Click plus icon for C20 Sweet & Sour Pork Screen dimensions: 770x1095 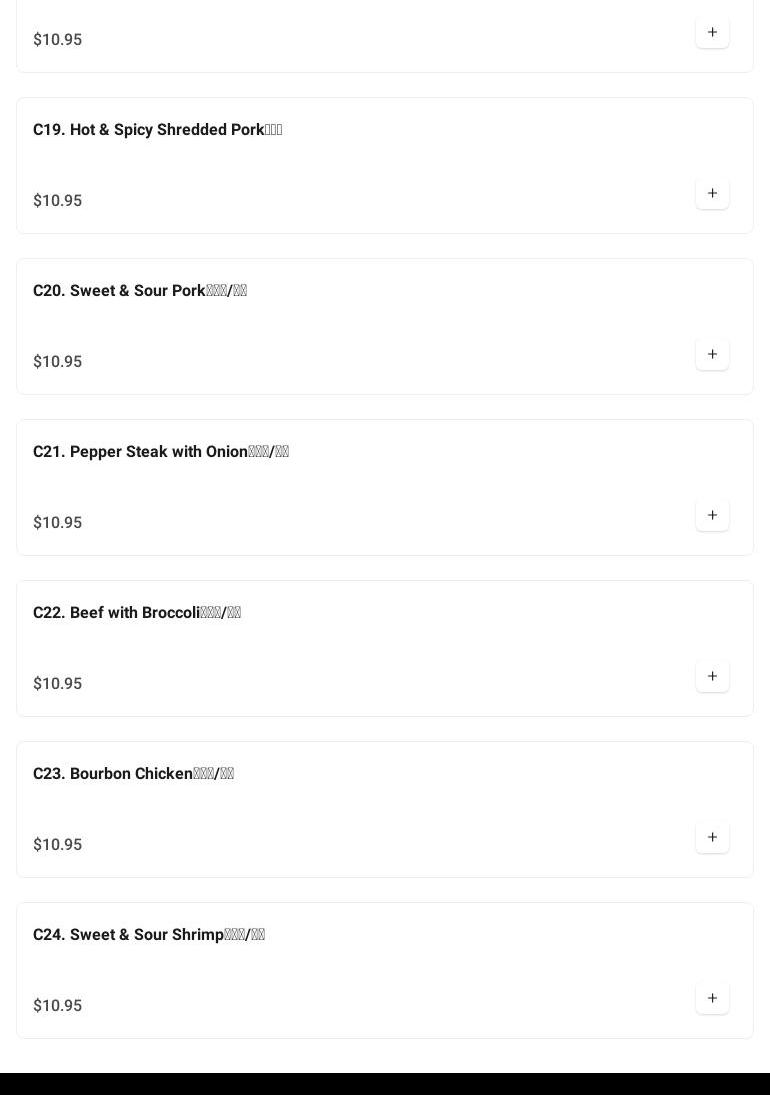pos(712,355)
